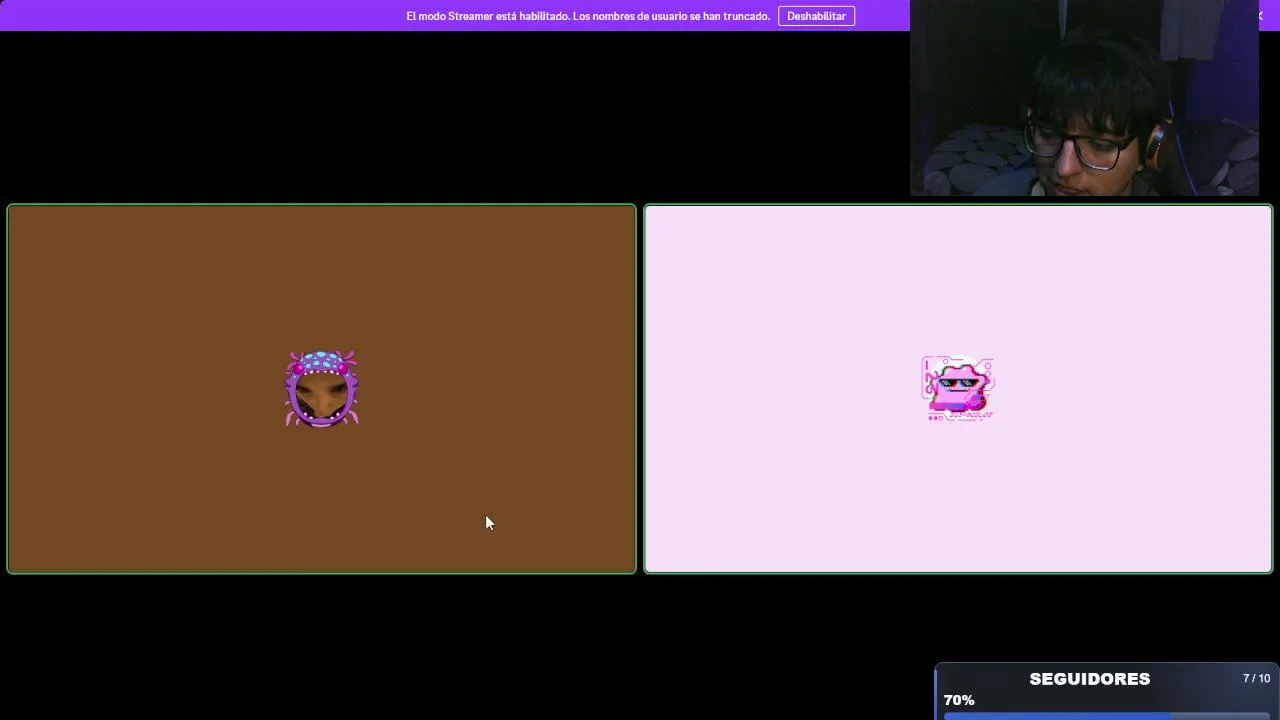Click the 7 / 10 followers count
Viewport: 1280px width, 720px height.
(x=1256, y=679)
